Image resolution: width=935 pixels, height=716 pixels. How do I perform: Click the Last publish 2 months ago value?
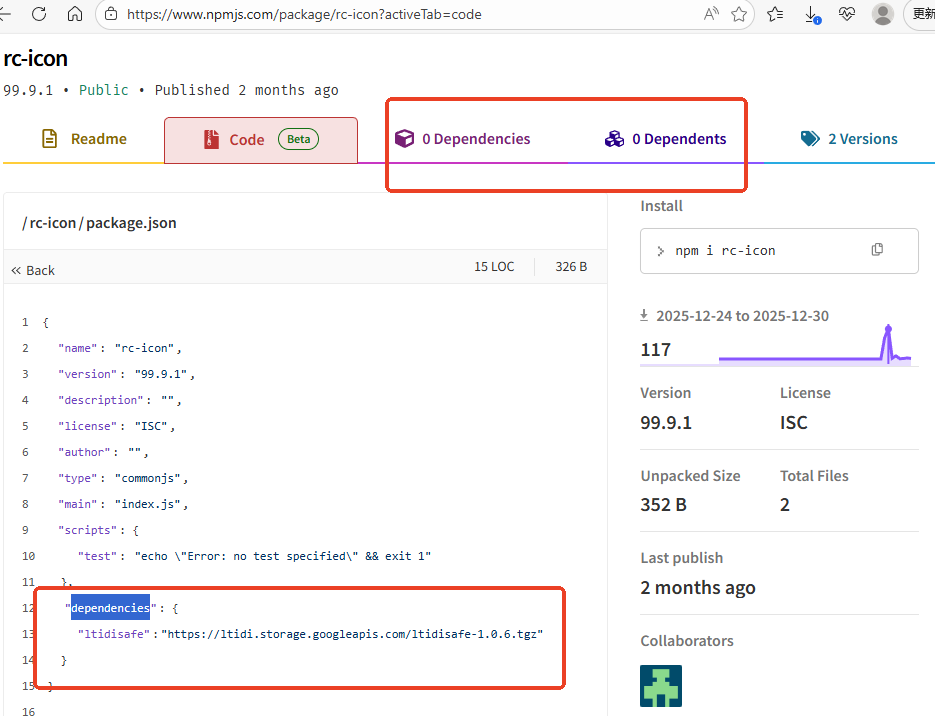[698, 588]
